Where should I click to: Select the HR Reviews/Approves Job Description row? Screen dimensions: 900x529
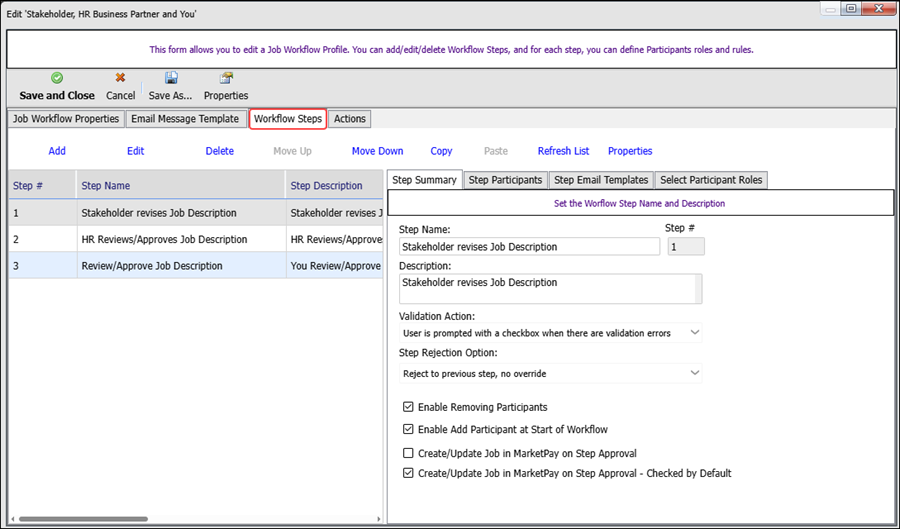click(x=164, y=240)
